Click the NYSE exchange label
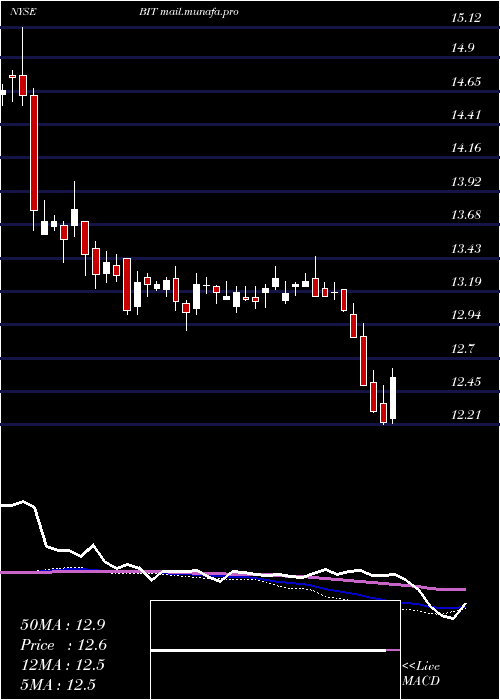Image resolution: width=500 pixels, height=700 pixels. tap(23, 12)
